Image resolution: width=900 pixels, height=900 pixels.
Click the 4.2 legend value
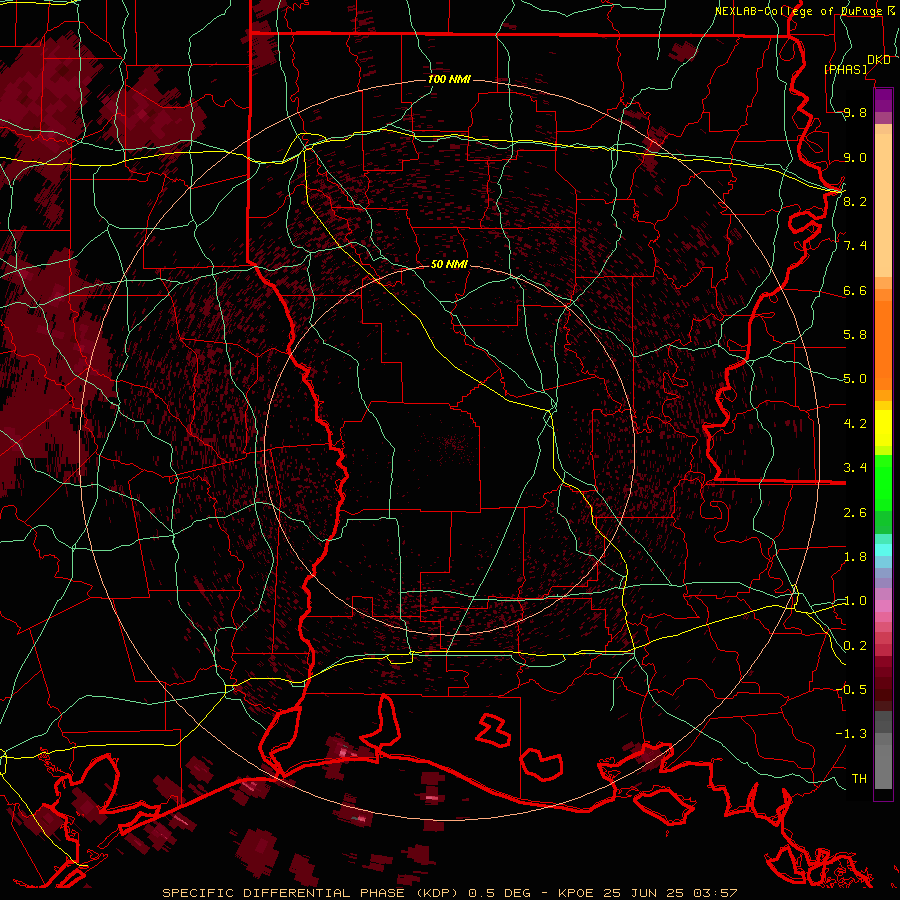[x=855, y=423]
